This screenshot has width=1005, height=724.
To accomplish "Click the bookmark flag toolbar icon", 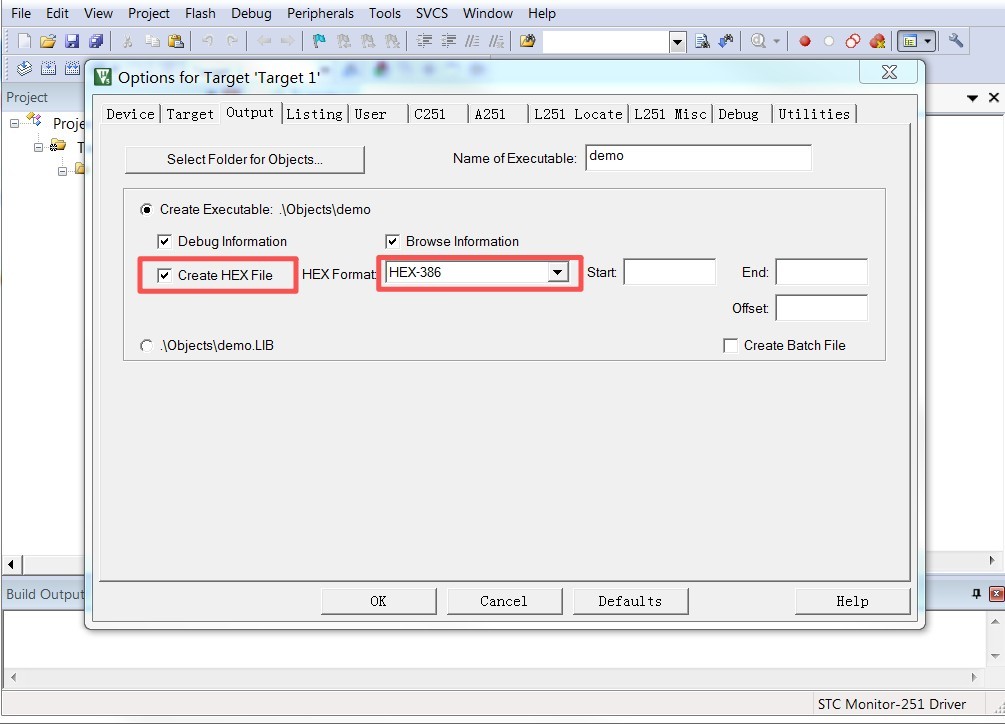I will click(319, 41).
